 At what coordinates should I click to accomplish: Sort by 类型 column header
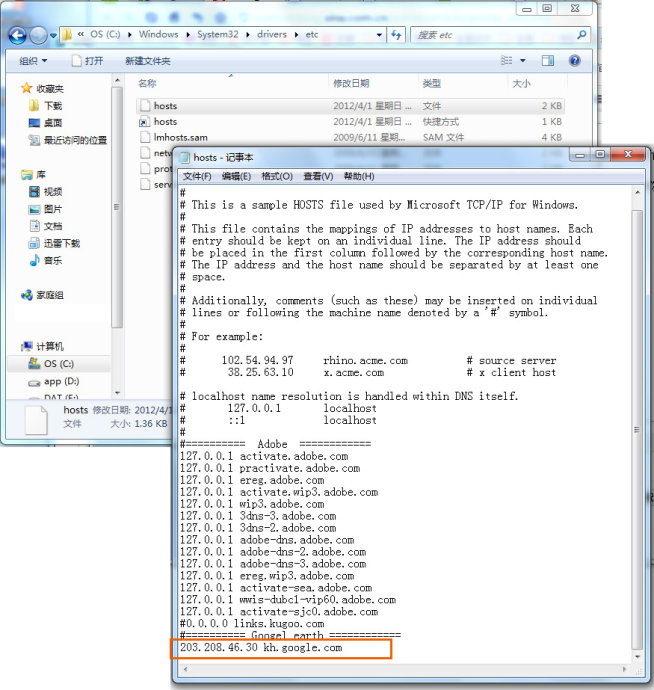pos(431,83)
